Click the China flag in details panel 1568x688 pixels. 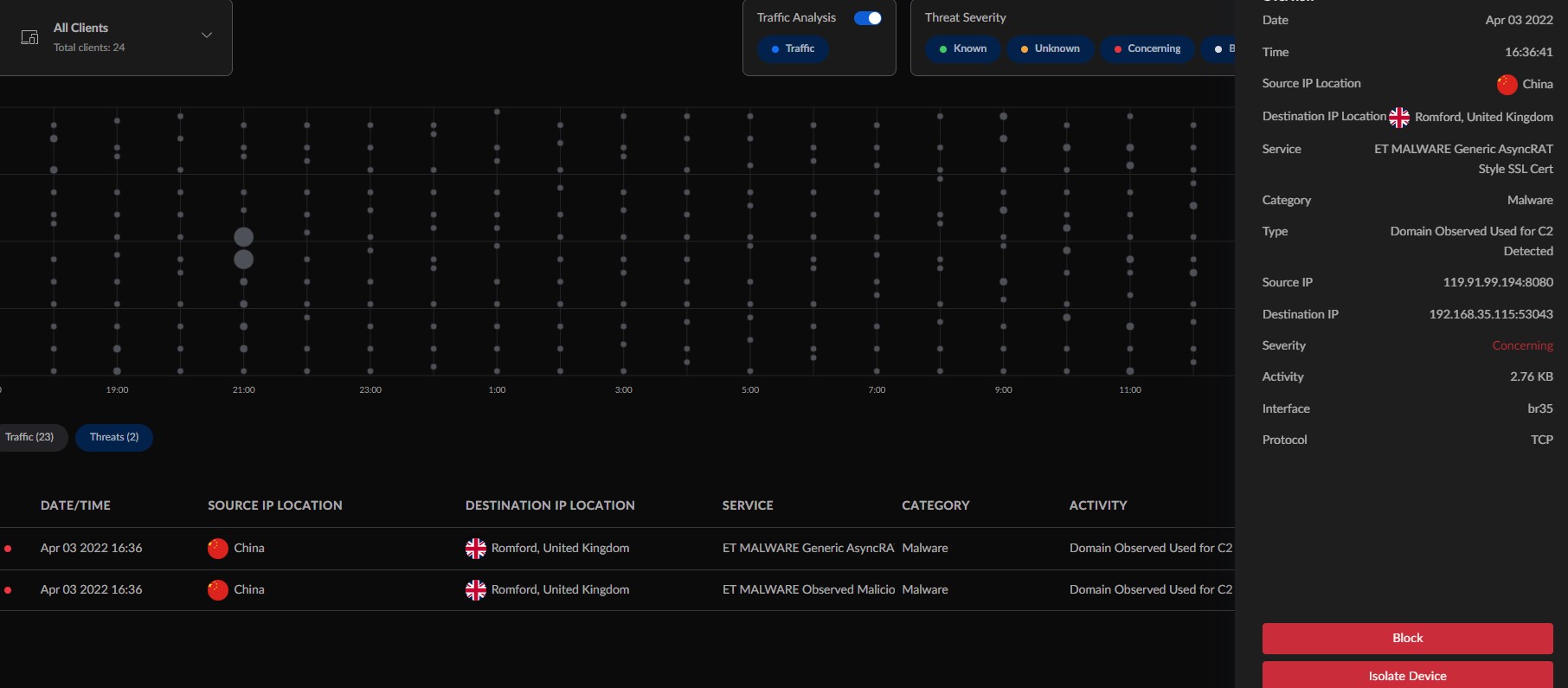[x=1507, y=85]
